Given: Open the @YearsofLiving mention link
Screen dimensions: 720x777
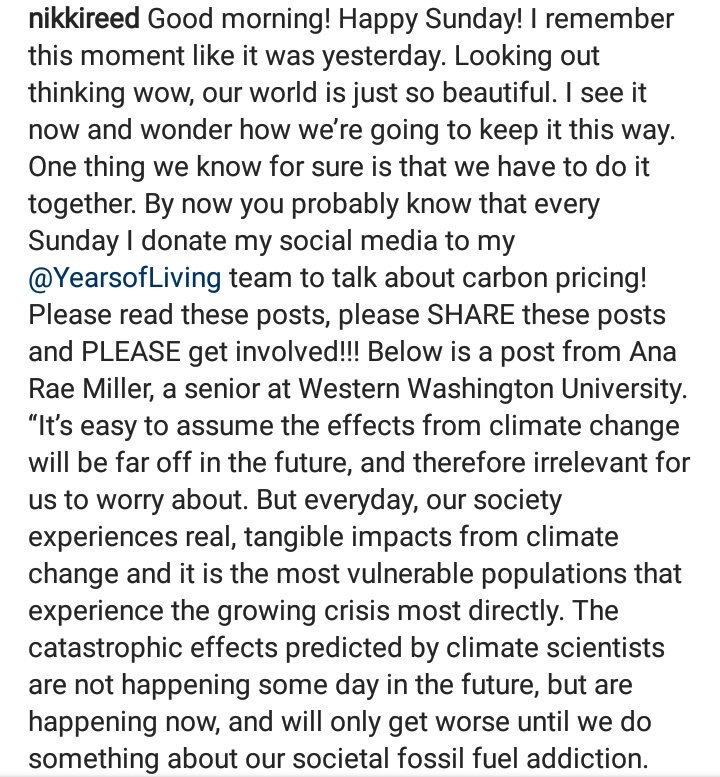Looking at the screenshot, I should (125, 278).
